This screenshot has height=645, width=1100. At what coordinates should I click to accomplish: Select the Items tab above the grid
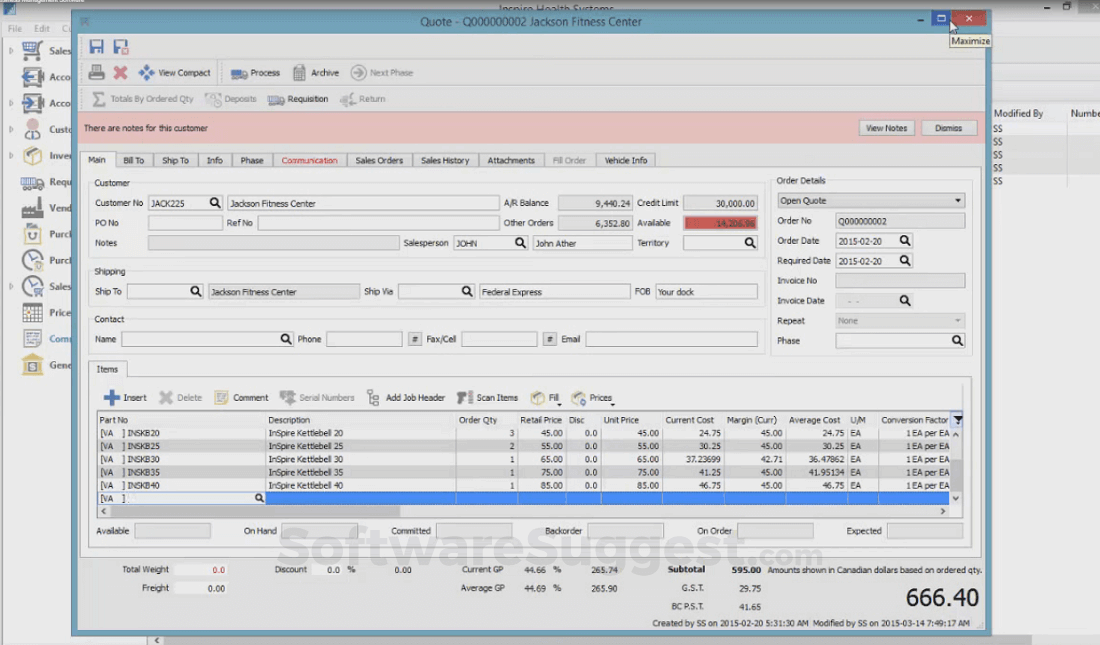[107, 369]
